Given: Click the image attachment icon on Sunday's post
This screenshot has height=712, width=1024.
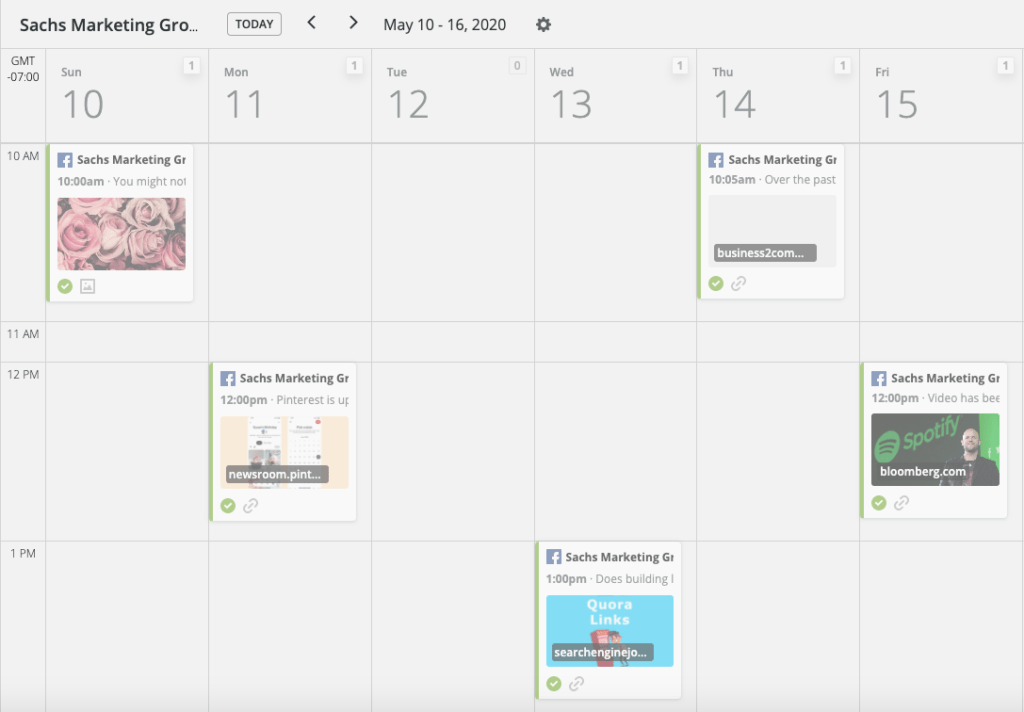Looking at the screenshot, I should point(87,286).
